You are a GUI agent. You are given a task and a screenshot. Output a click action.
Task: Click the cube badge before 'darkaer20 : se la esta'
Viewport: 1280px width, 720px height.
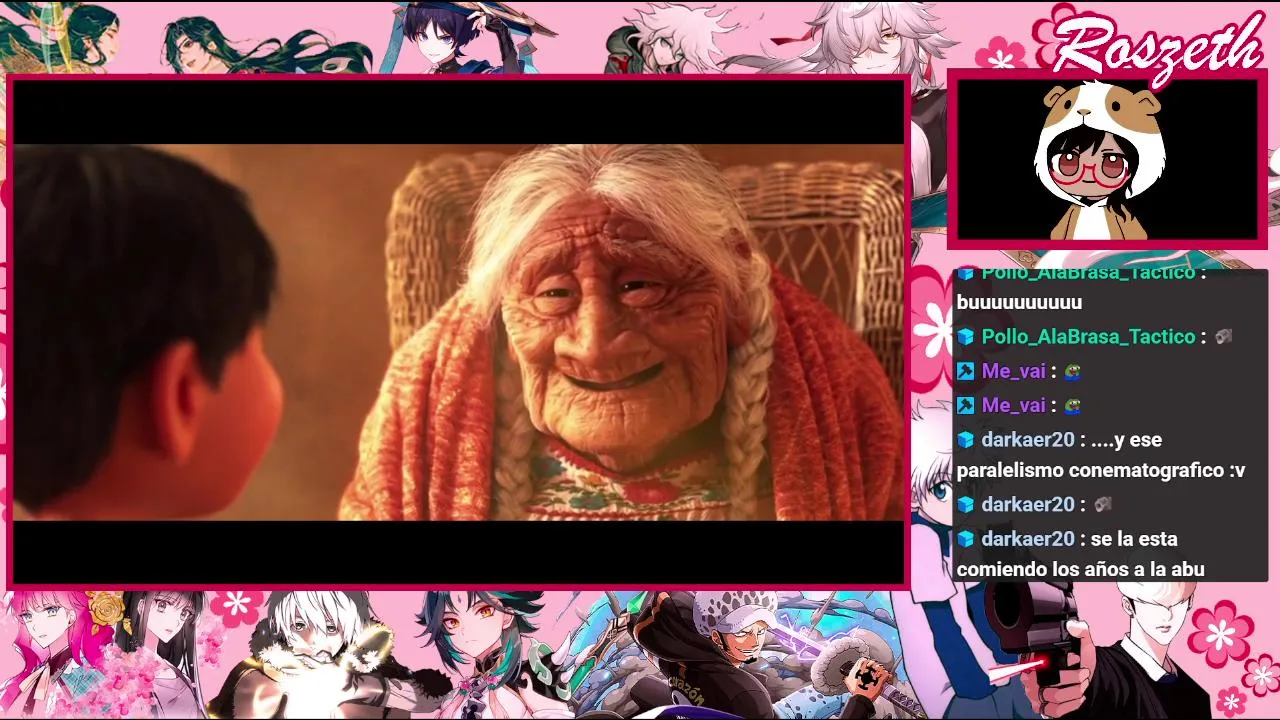tap(965, 539)
